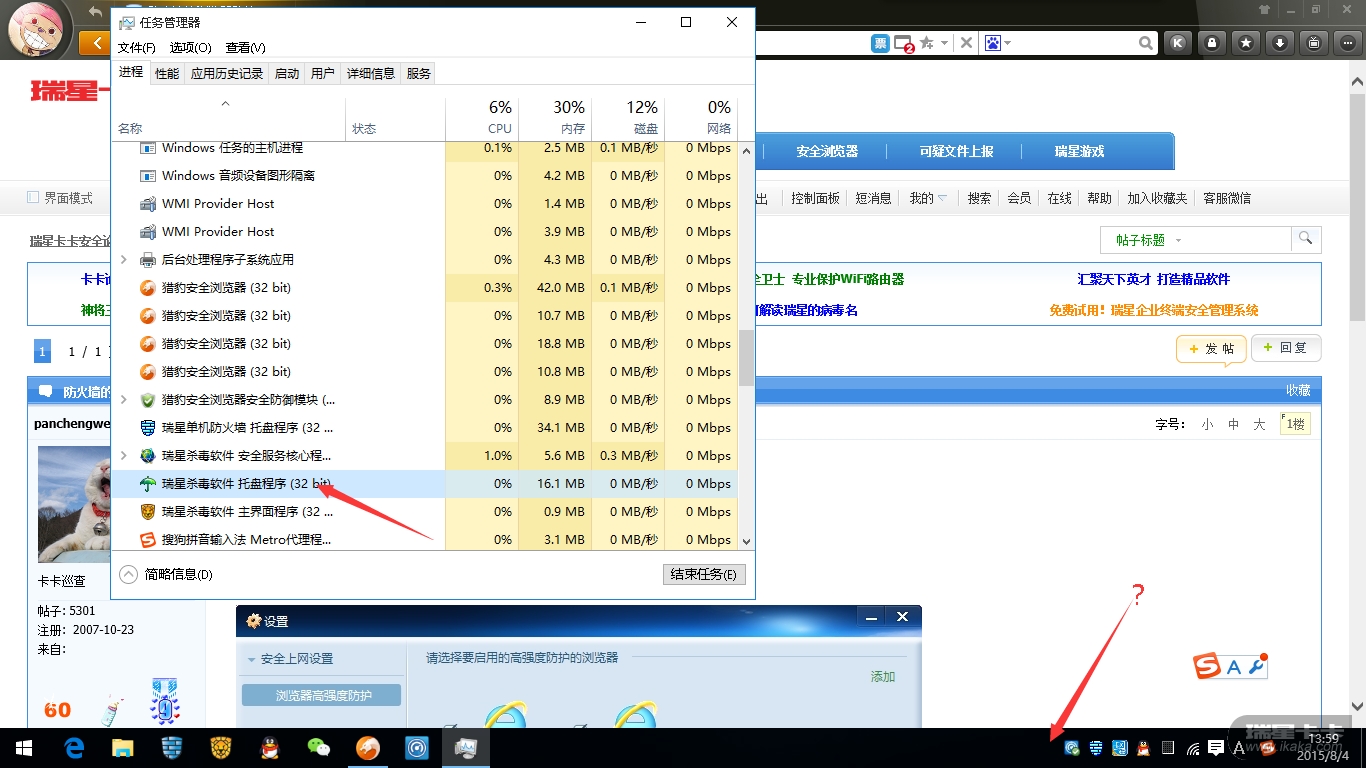Image resolution: width=1366 pixels, height=768 pixels.
Task: Set font size to 大 in the post
Action: tap(1259, 424)
